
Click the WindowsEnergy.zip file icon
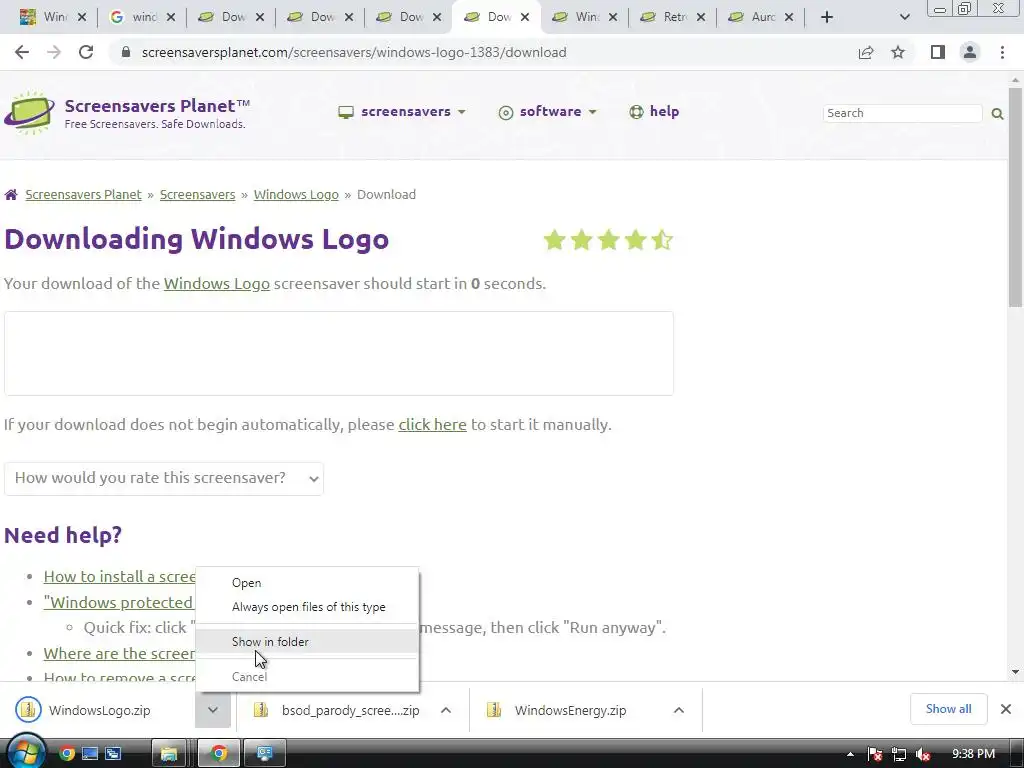coord(494,710)
